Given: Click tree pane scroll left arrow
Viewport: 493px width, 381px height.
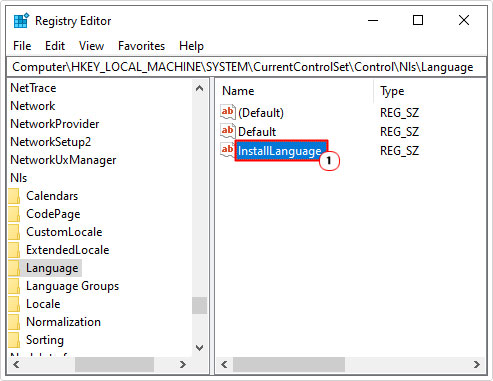Looking at the screenshot, I should 16,364.
